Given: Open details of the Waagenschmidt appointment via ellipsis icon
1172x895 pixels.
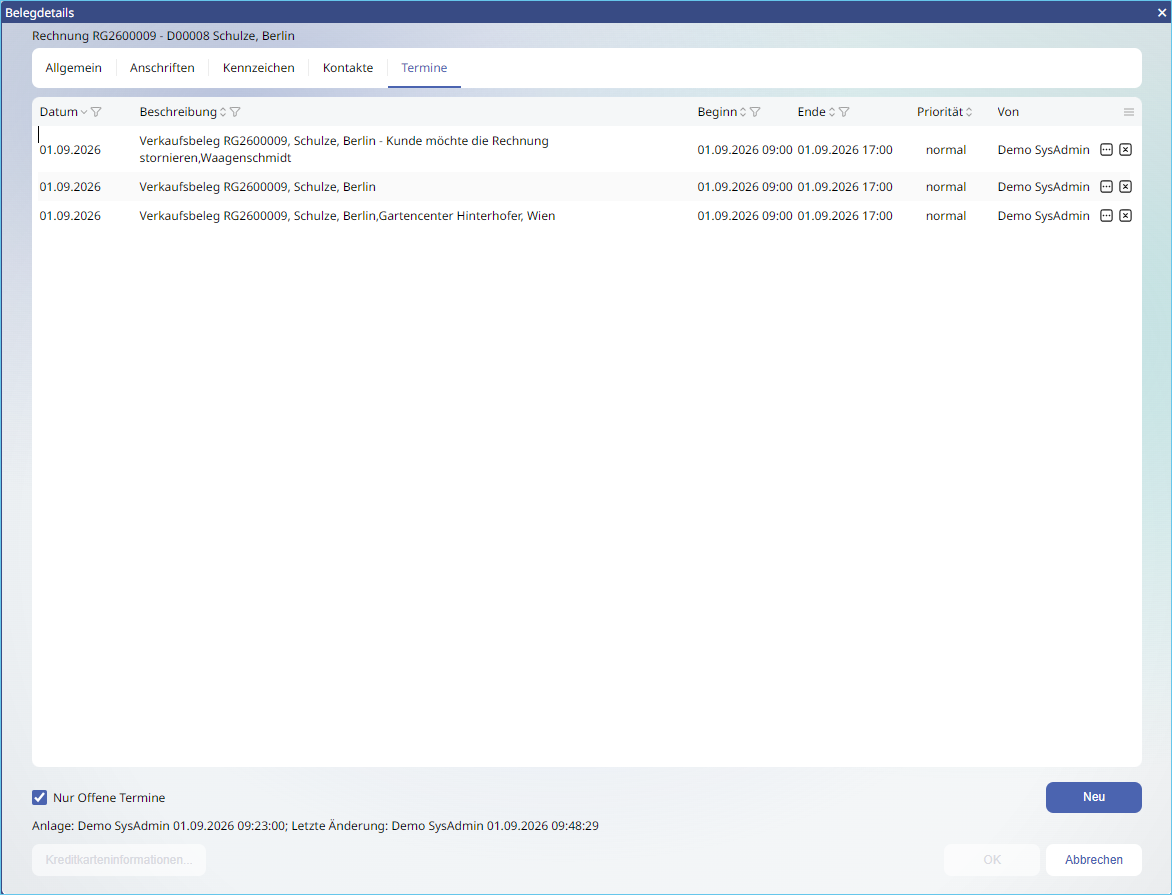Looking at the screenshot, I should [x=1106, y=150].
